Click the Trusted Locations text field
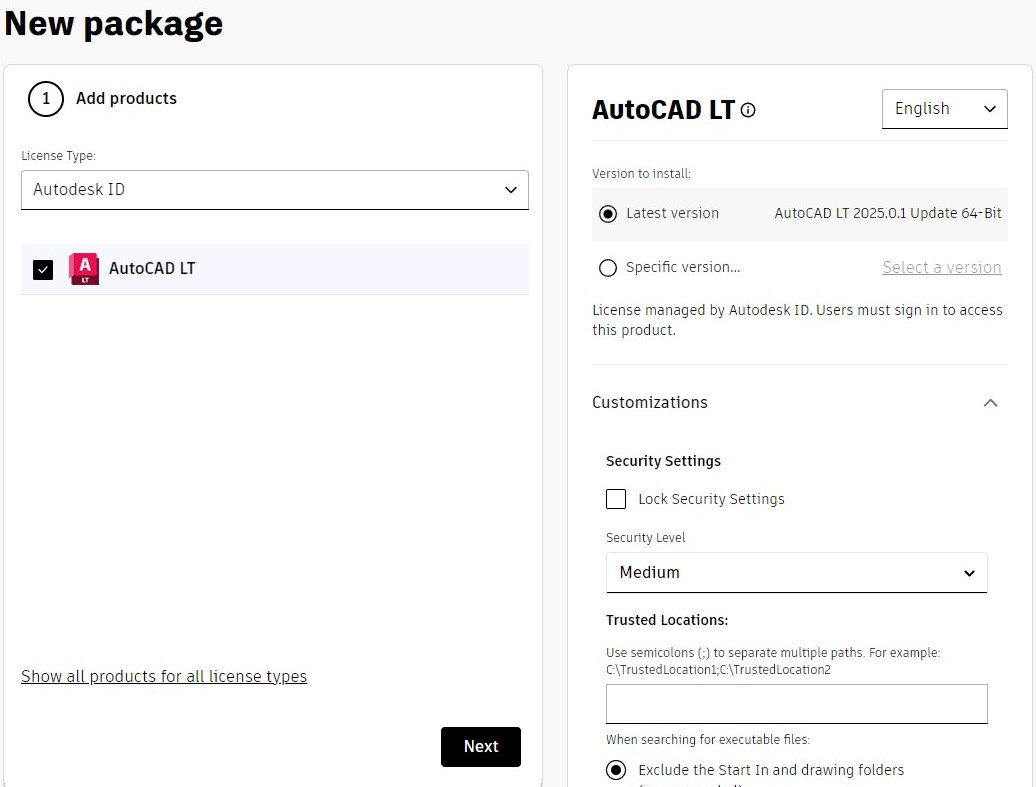The width and height of the screenshot is (1036, 787). [x=796, y=704]
